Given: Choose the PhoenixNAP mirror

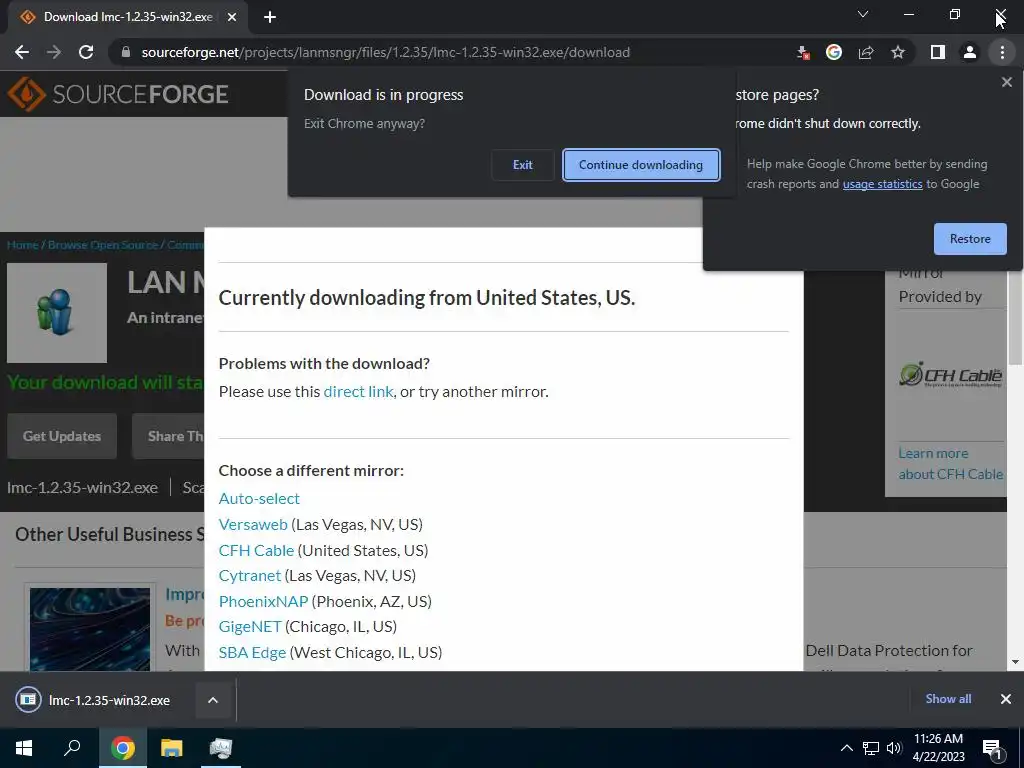Looking at the screenshot, I should [x=263, y=601].
